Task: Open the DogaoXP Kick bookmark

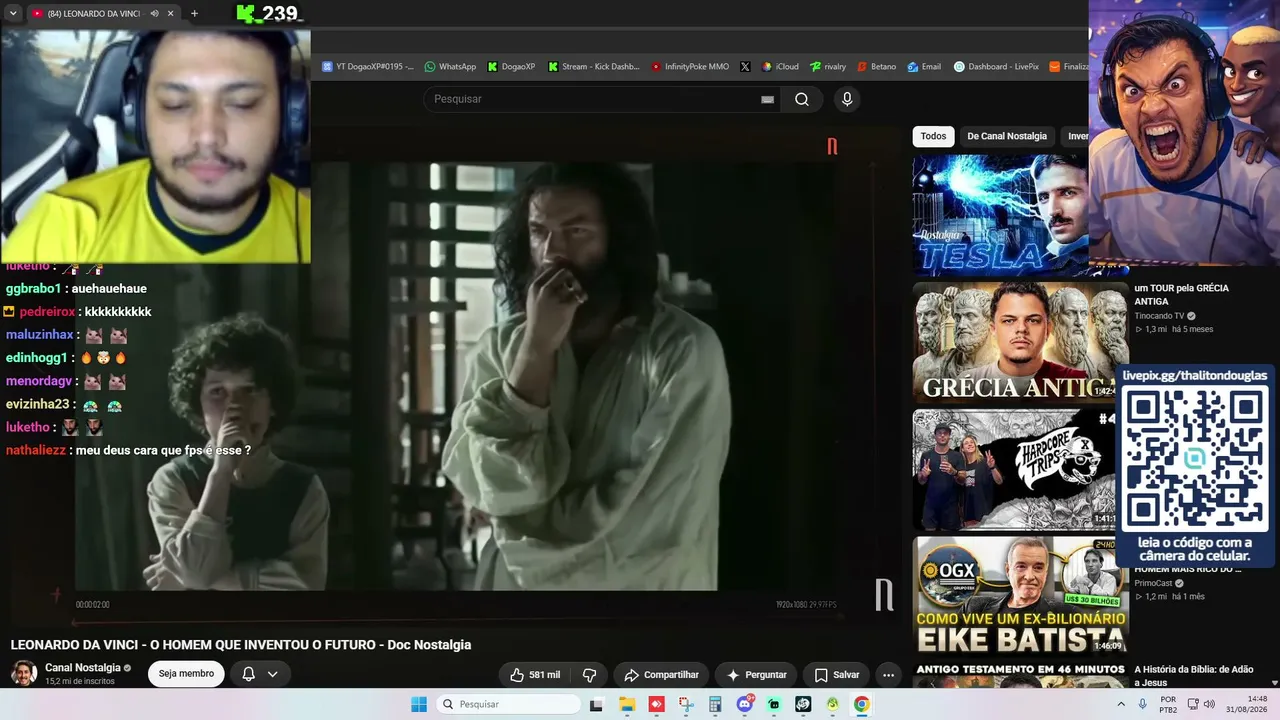Action: point(511,67)
